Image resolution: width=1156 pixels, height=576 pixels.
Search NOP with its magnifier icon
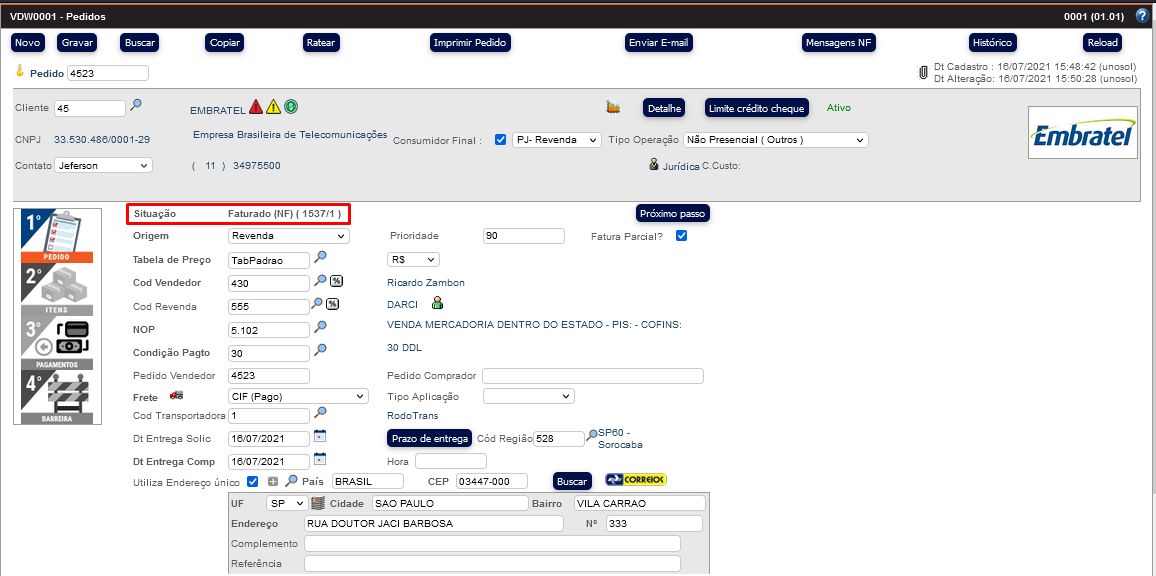(321, 327)
